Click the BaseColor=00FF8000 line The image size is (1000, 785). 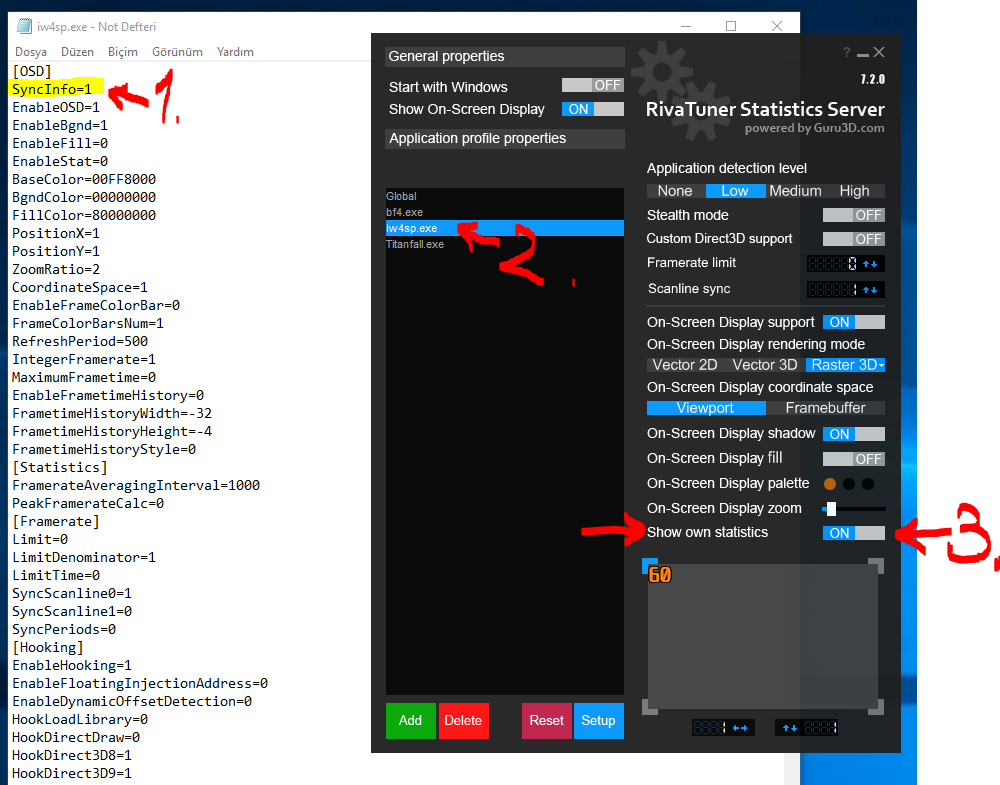pos(84,179)
